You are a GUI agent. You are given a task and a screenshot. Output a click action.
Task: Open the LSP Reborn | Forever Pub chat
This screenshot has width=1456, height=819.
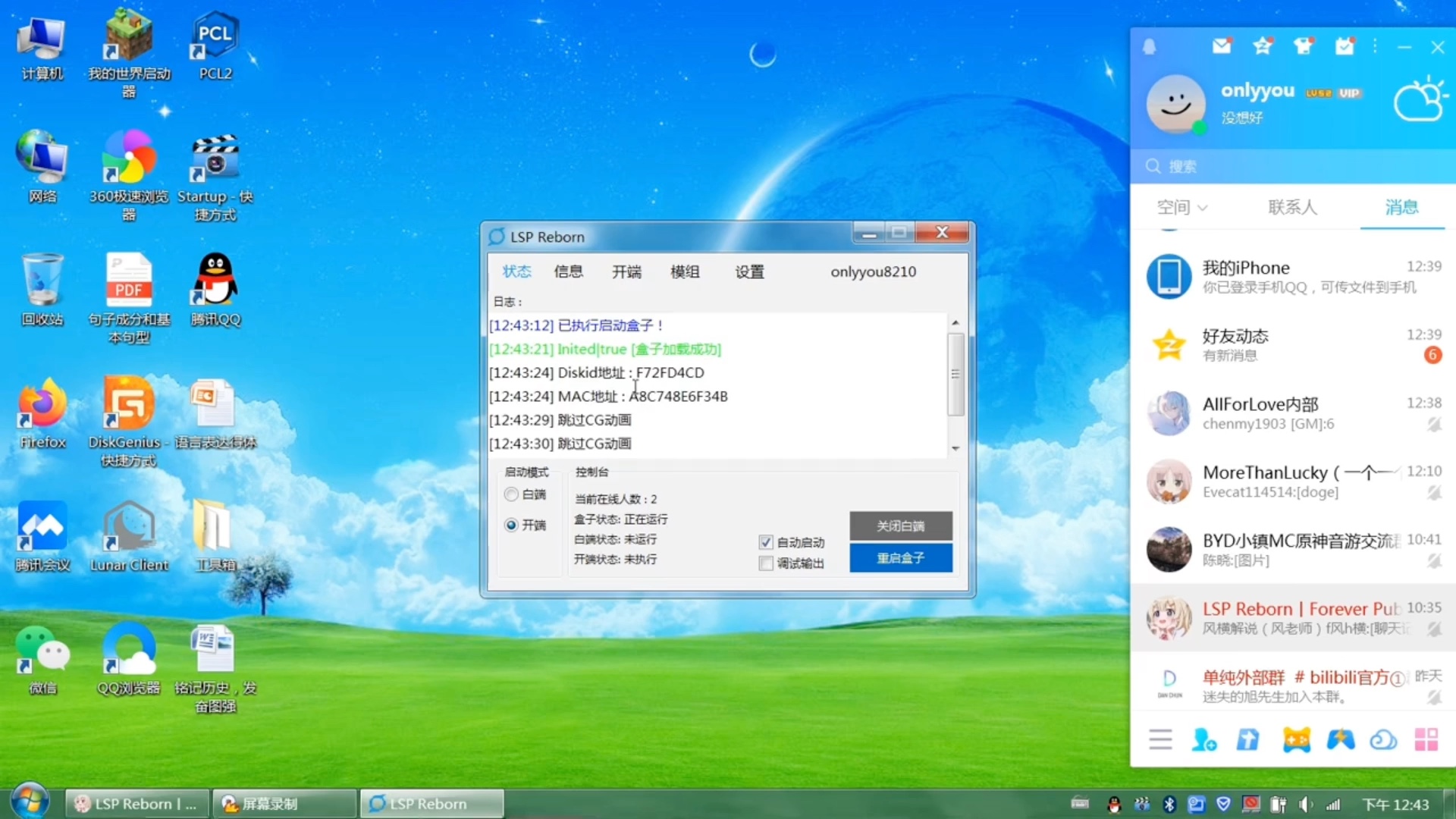[x=1293, y=617]
